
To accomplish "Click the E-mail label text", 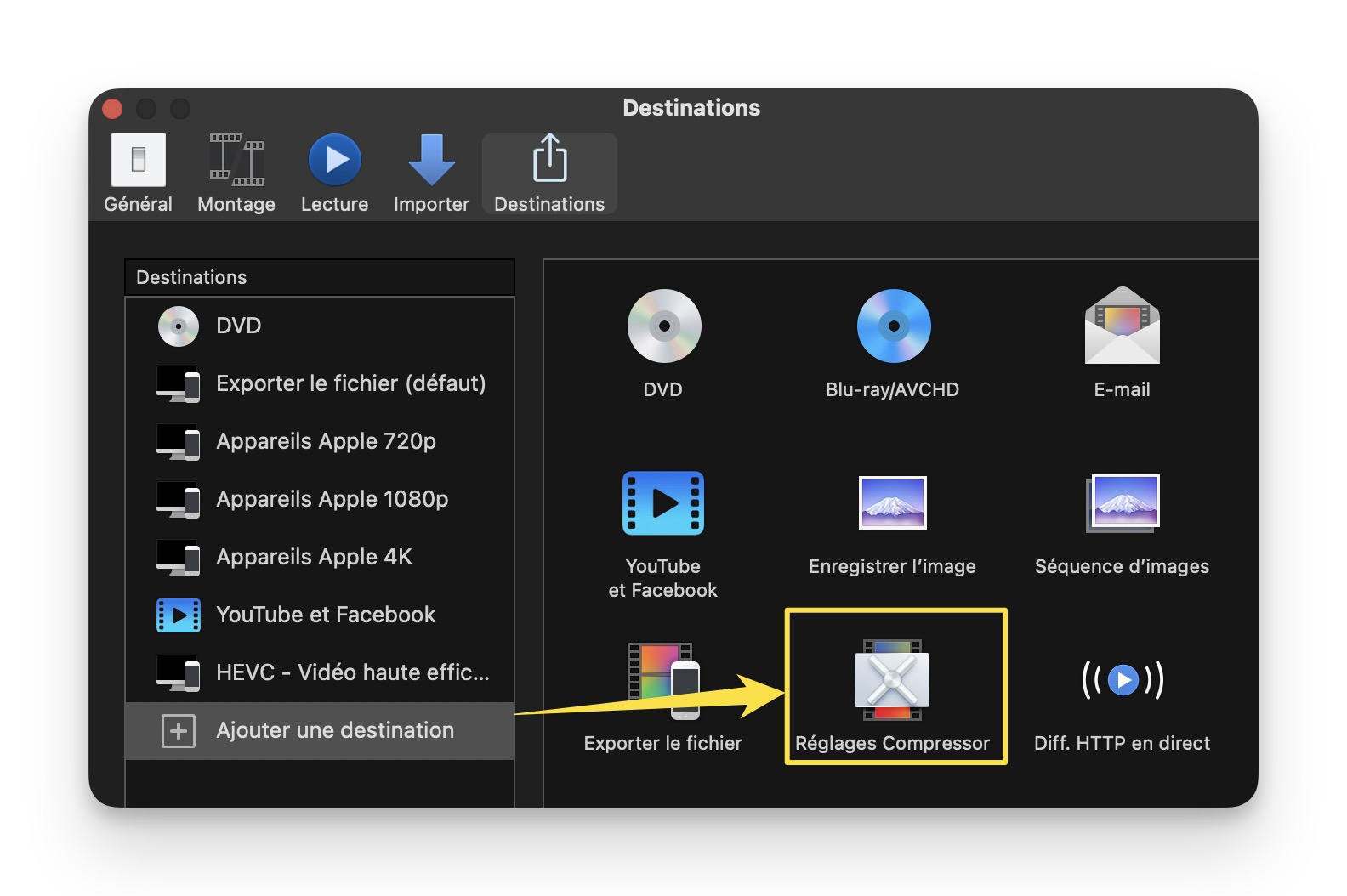I will coord(1122,390).
